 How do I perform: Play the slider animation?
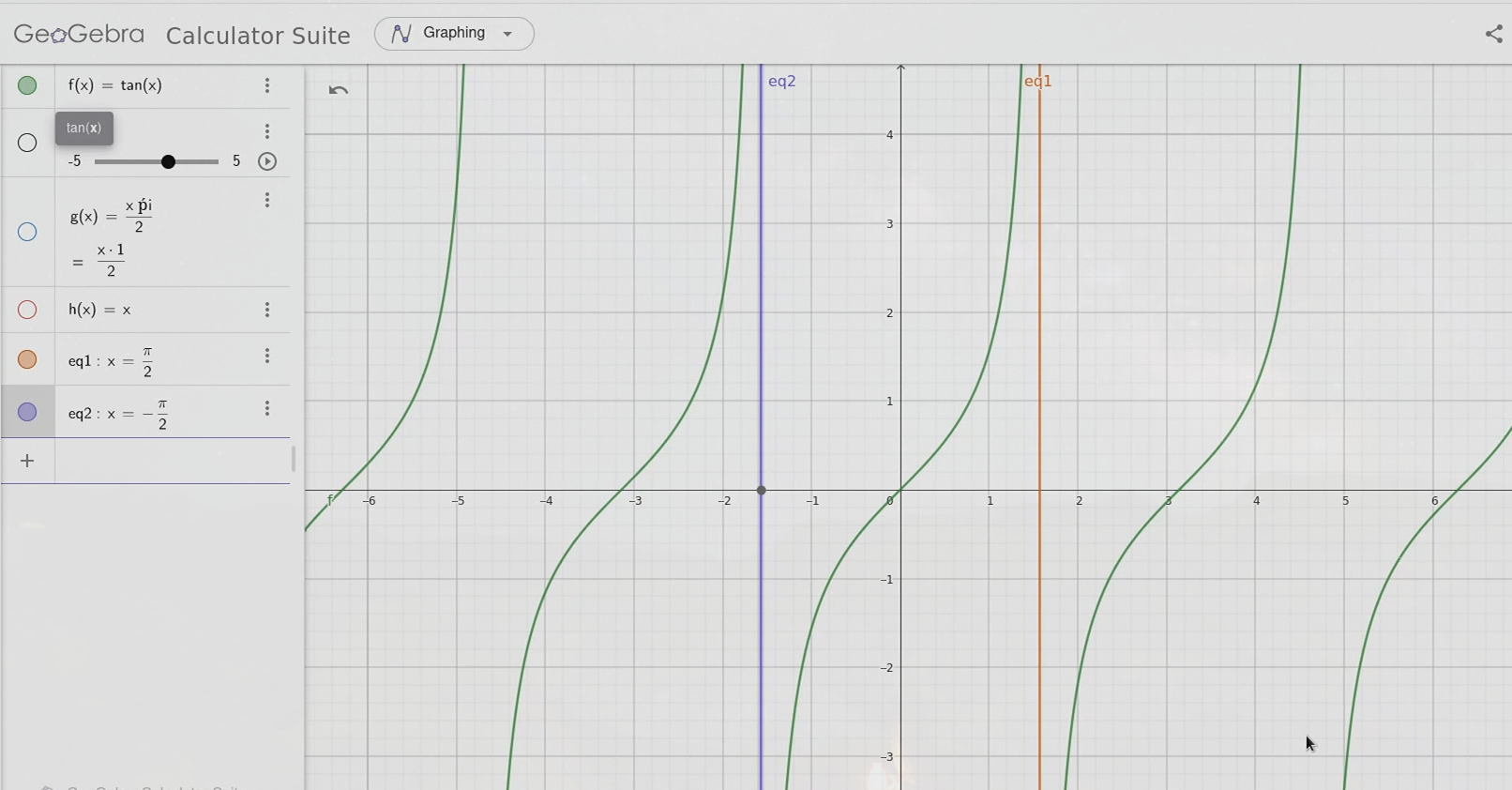pos(267,161)
